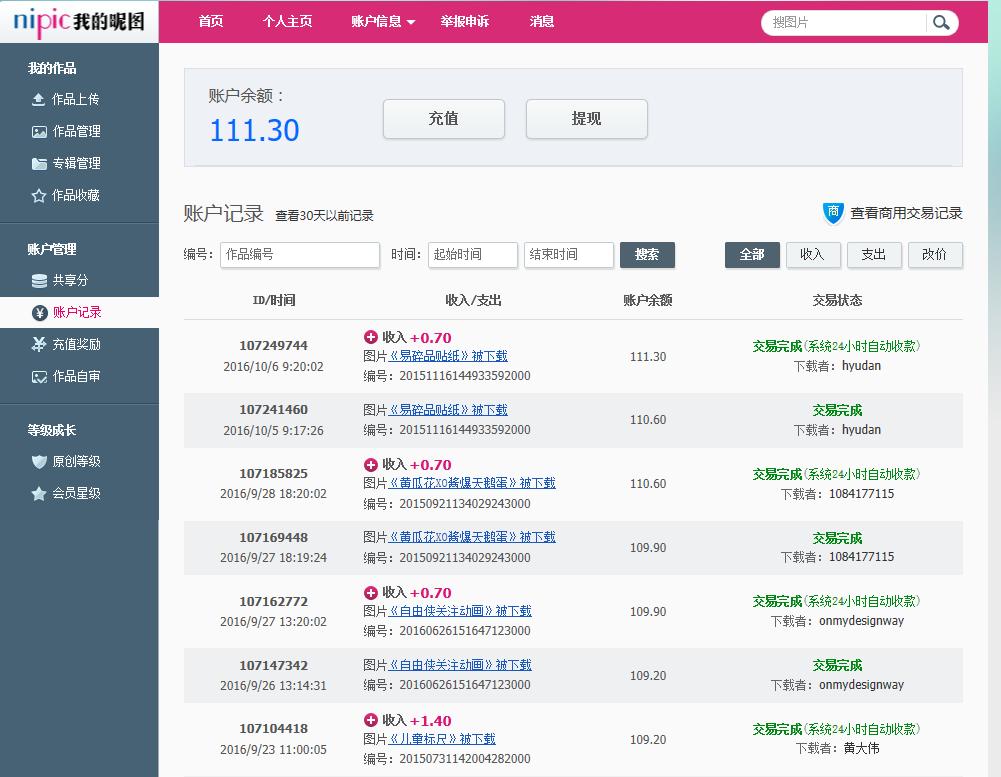Image resolution: width=1001 pixels, height=777 pixels.
Task: Expand the 账户信息 dropdown menu
Action: [383, 21]
